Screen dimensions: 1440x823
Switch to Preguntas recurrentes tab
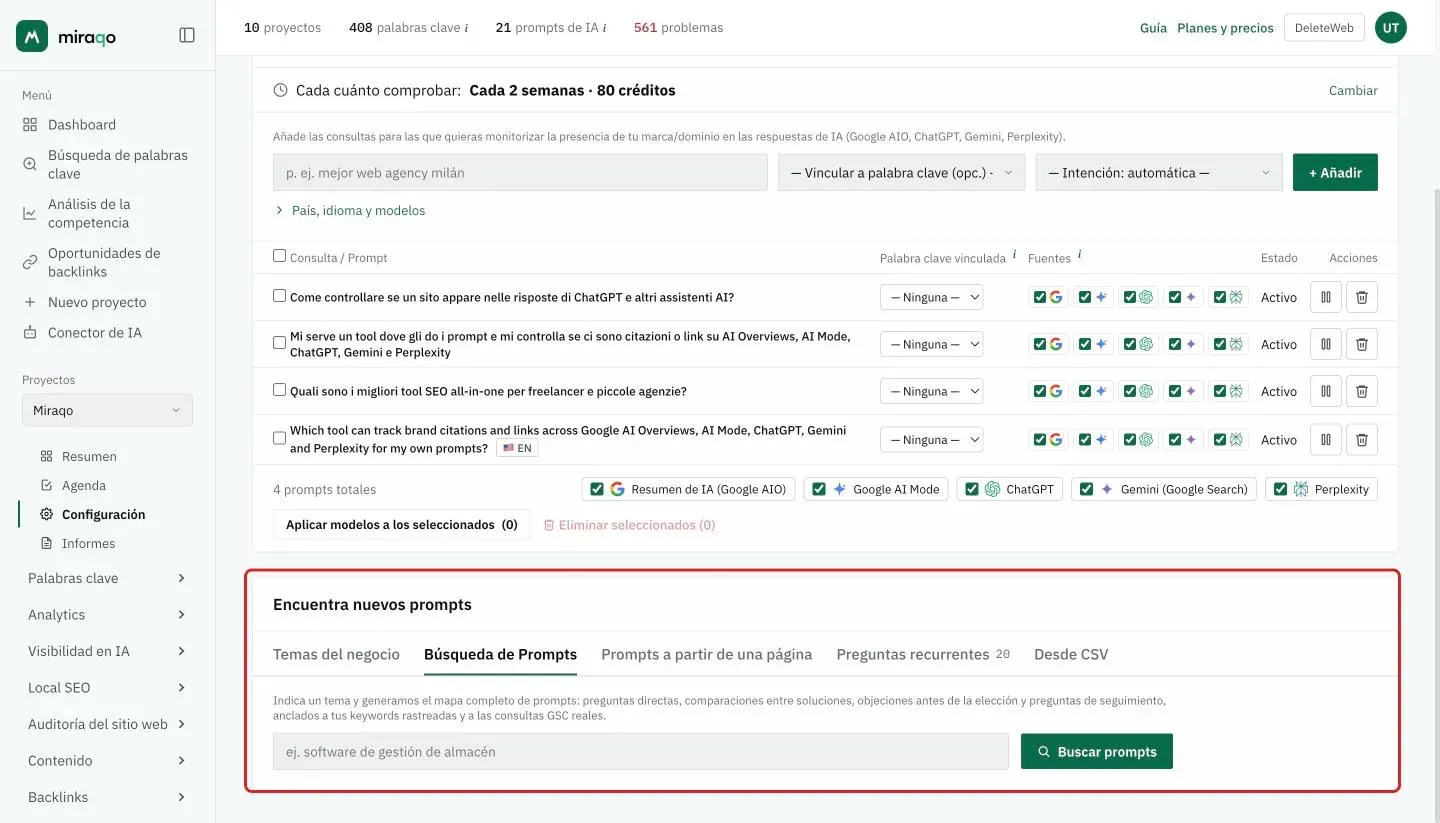coord(923,654)
